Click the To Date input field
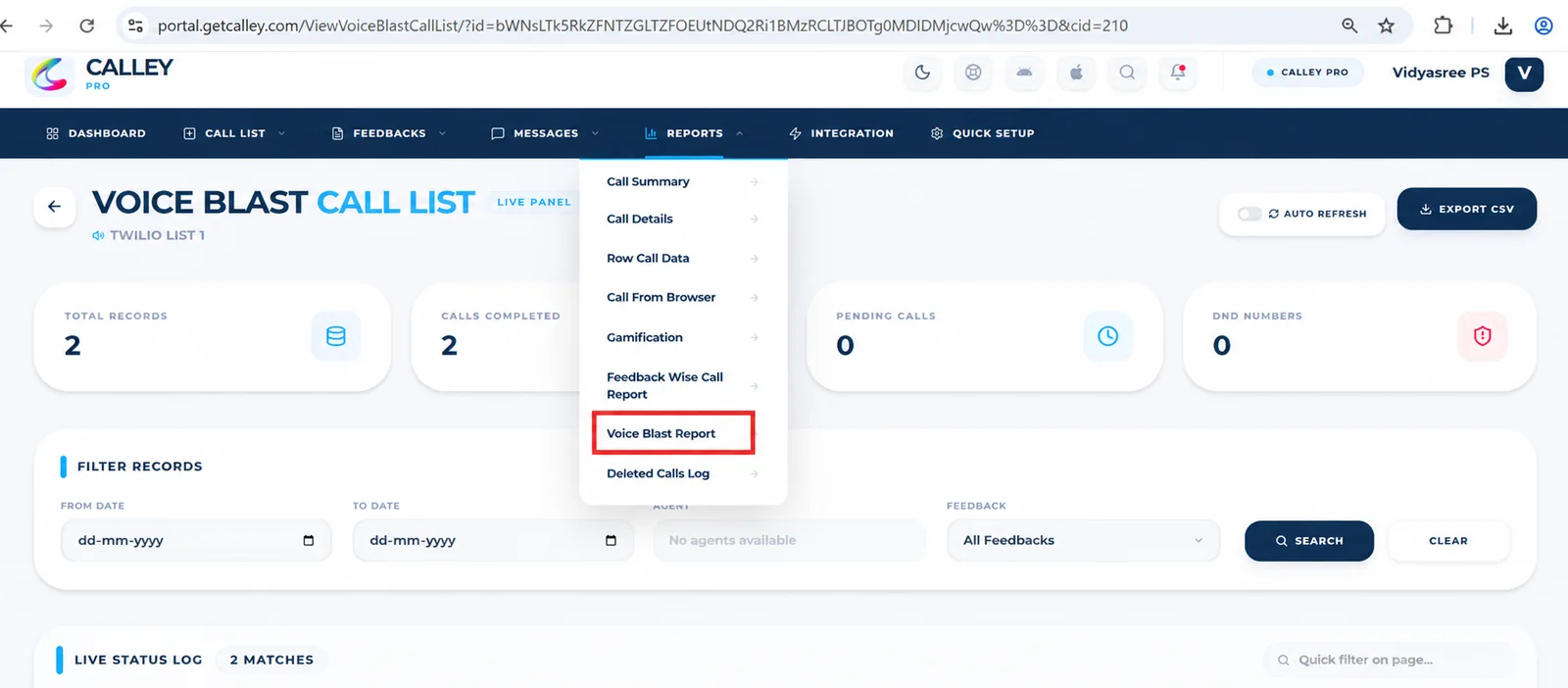Screen dimensions: 1568x688 click(493, 541)
